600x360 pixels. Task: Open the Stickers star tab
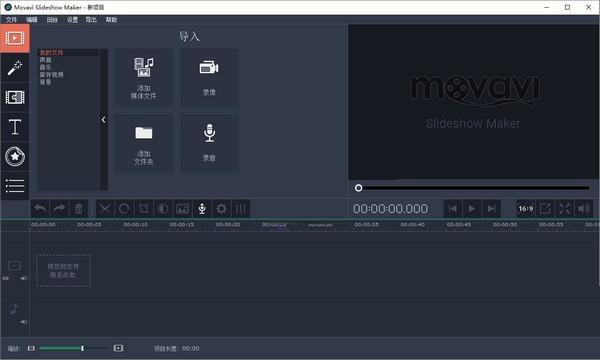(x=15, y=156)
